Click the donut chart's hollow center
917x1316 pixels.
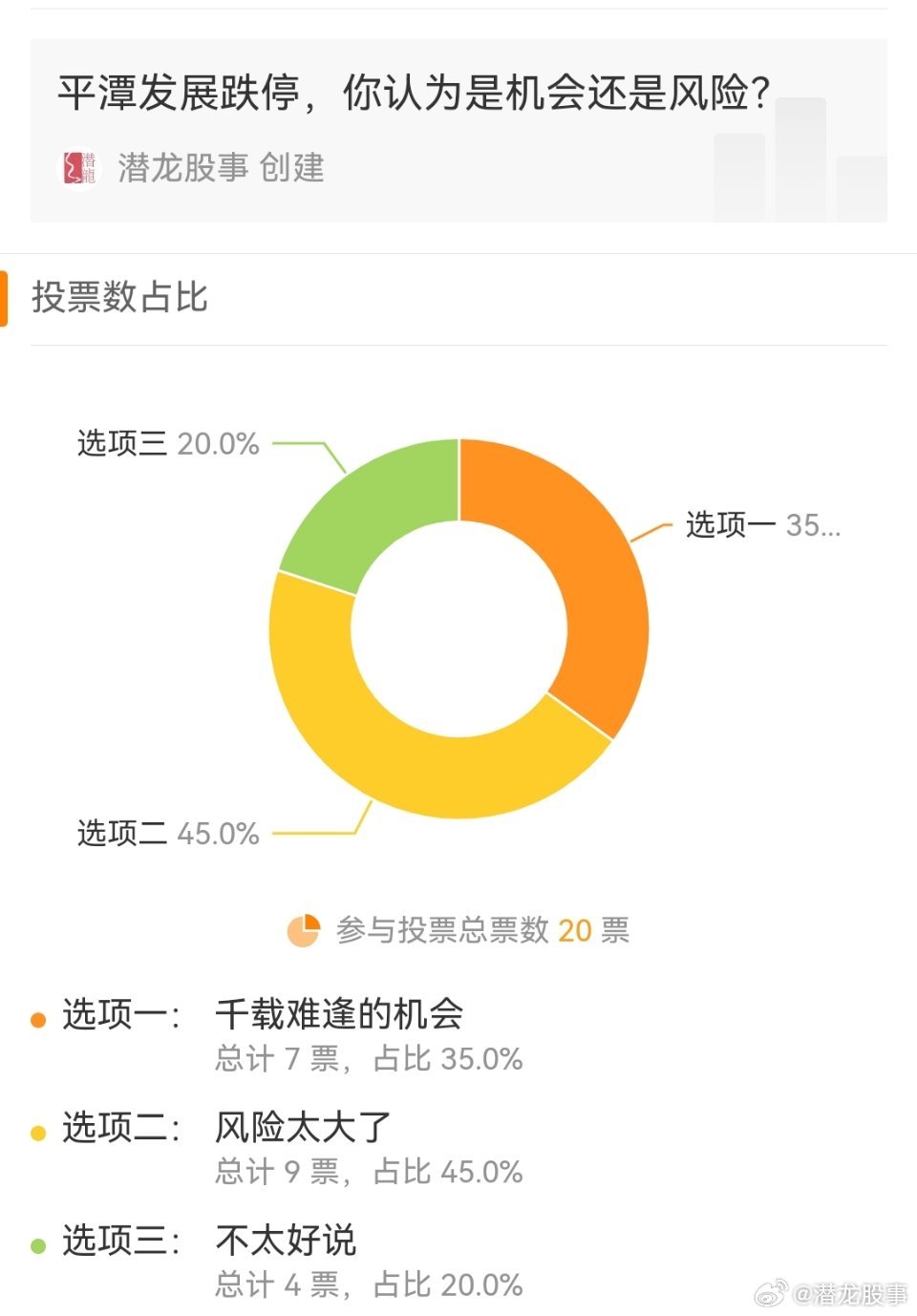pyautogui.click(x=461, y=626)
